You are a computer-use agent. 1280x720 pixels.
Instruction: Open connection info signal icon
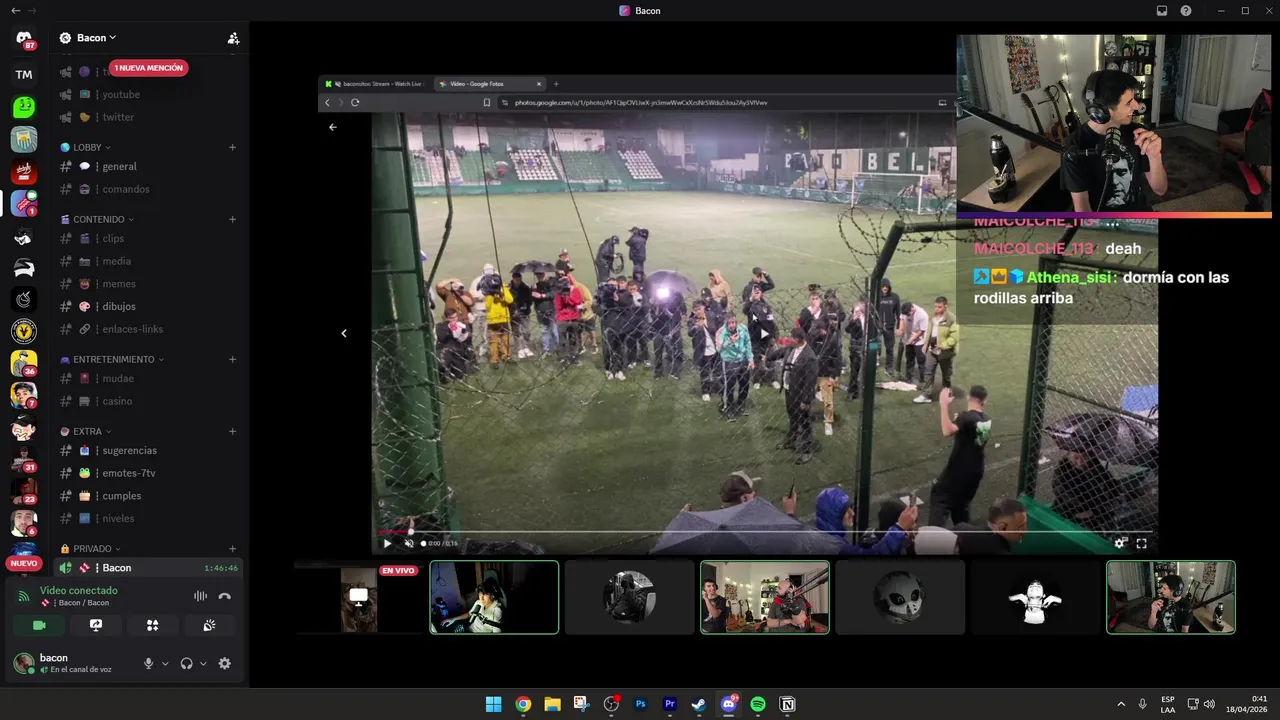[x=24, y=596]
